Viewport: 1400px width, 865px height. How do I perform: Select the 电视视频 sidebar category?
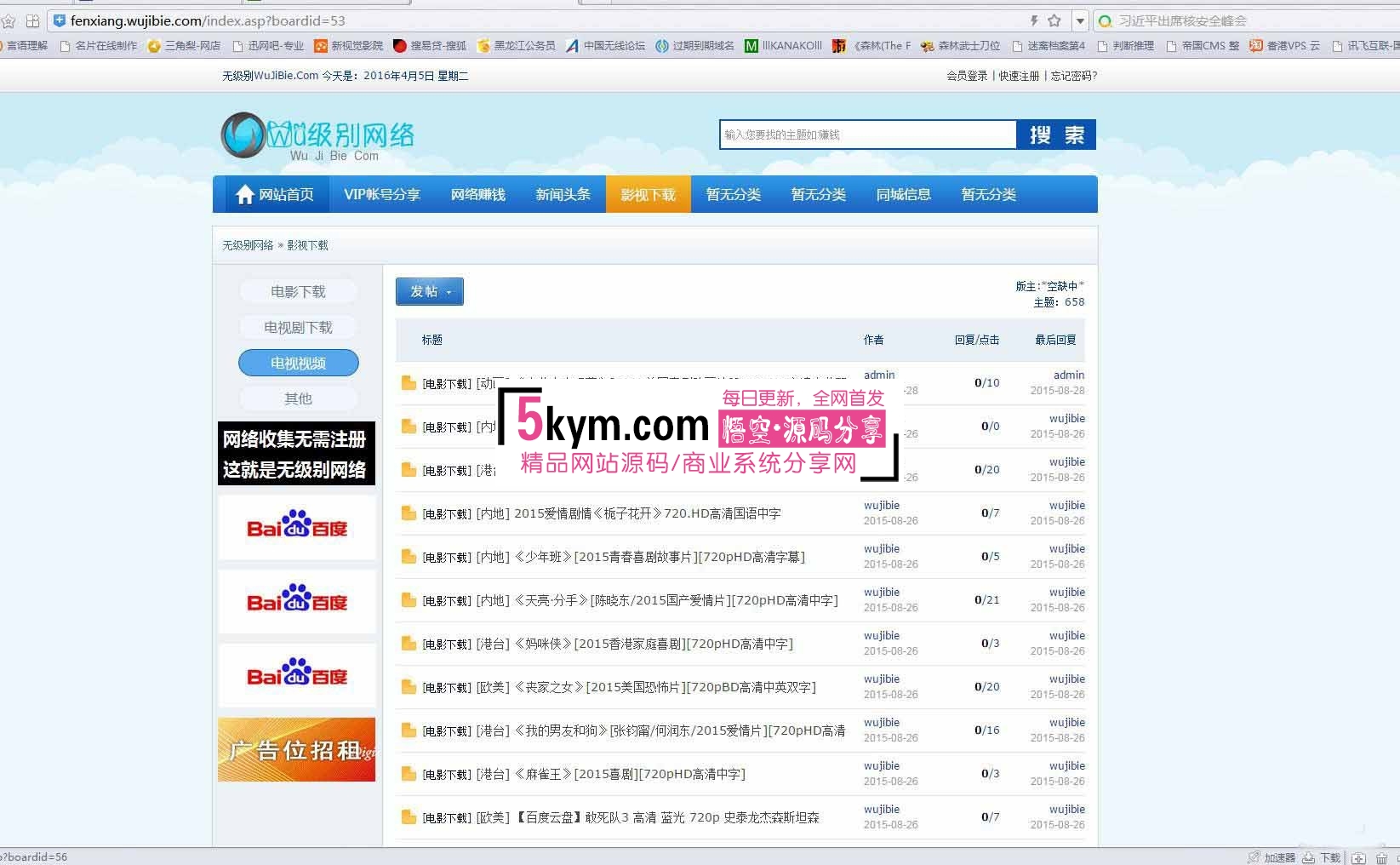point(298,363)
